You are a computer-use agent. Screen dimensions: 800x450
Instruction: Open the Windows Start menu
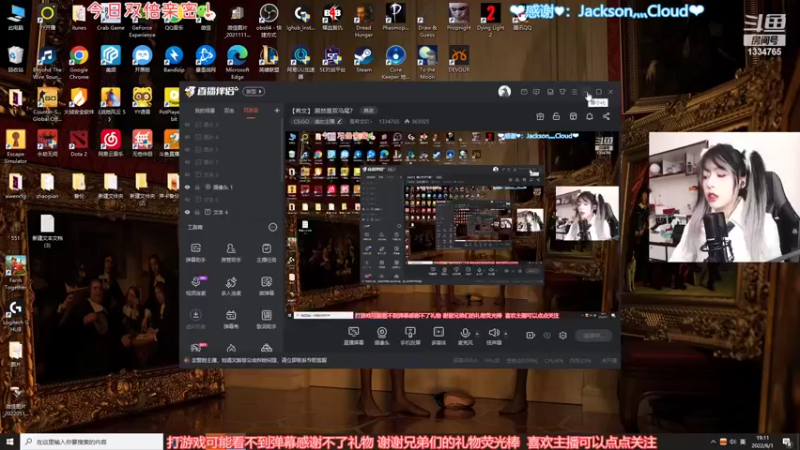point(10,442)
